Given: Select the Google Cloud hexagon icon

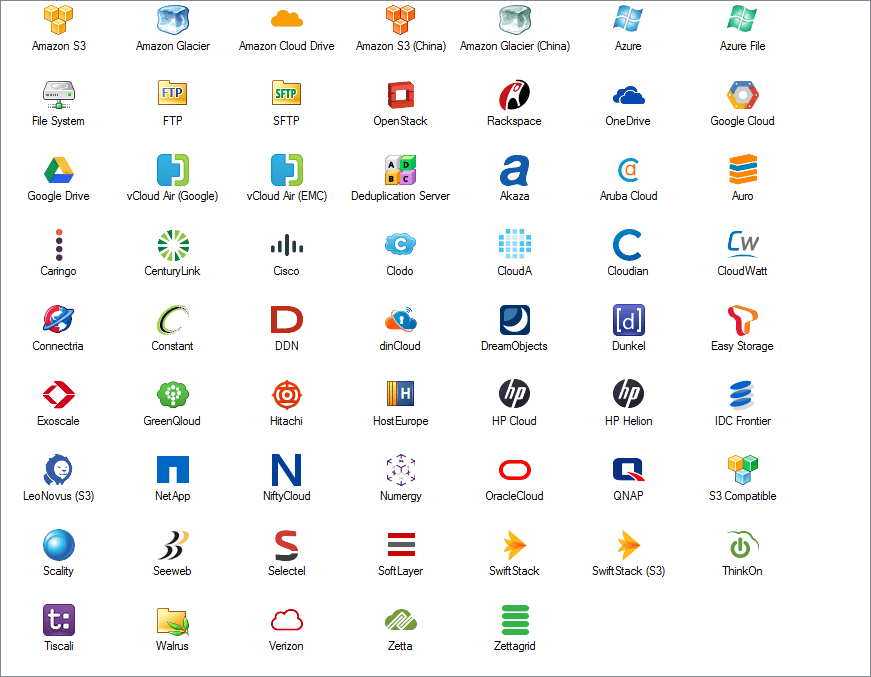Looking at the screenshot, I should 742,95.
